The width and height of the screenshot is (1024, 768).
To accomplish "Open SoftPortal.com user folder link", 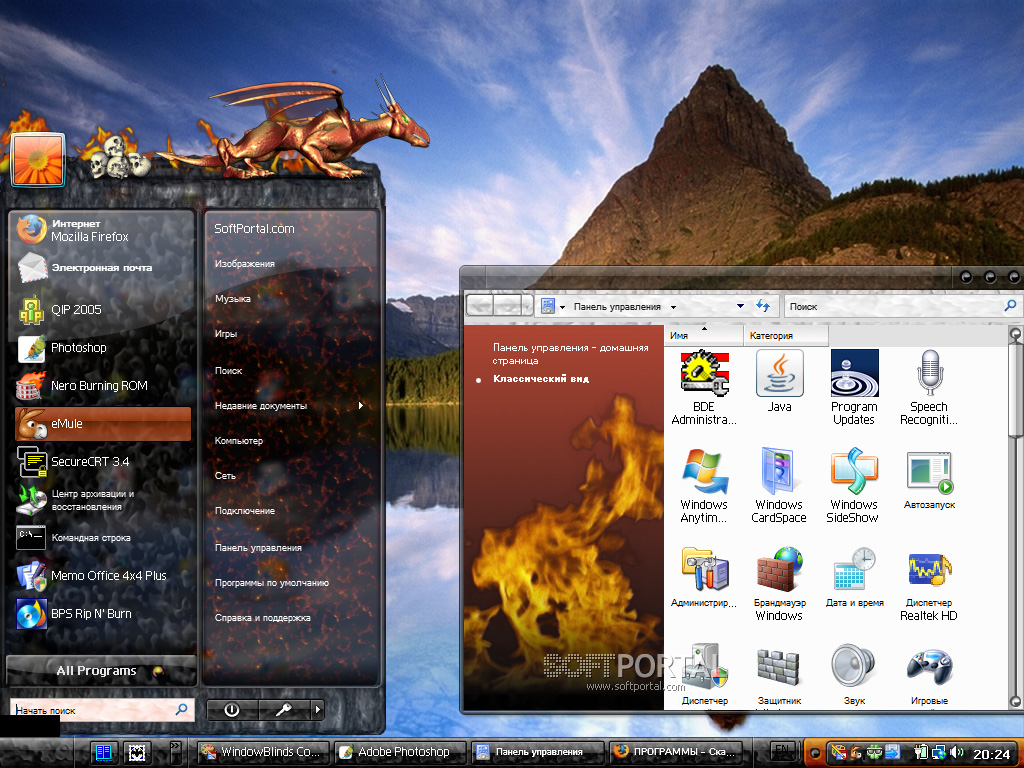I will tap(254, 229).
